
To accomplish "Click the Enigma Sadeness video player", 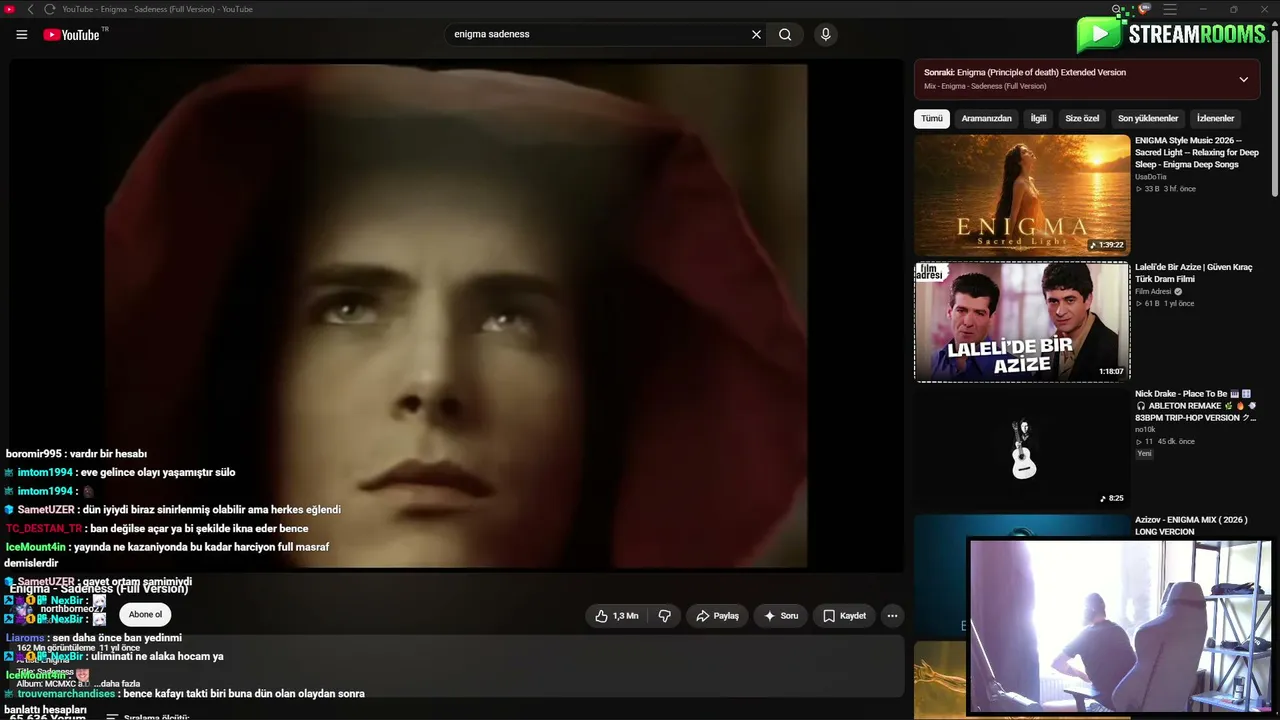I will pyautogui.click(x=456, y=316).
